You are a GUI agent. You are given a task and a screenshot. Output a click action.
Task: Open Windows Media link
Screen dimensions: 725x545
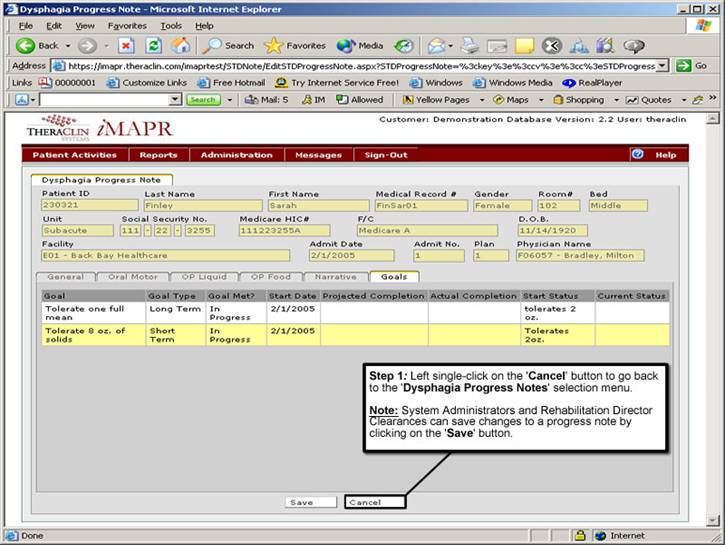(x=513, y=83)
